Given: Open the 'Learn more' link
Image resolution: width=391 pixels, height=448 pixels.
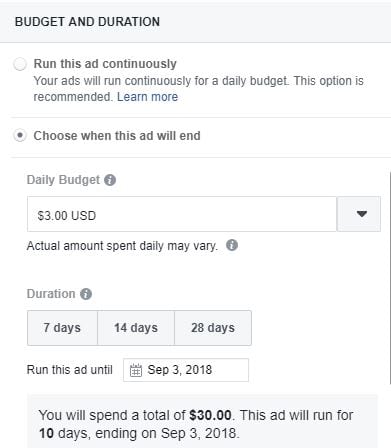Looking at the screenshot, I should pos(148,97).
